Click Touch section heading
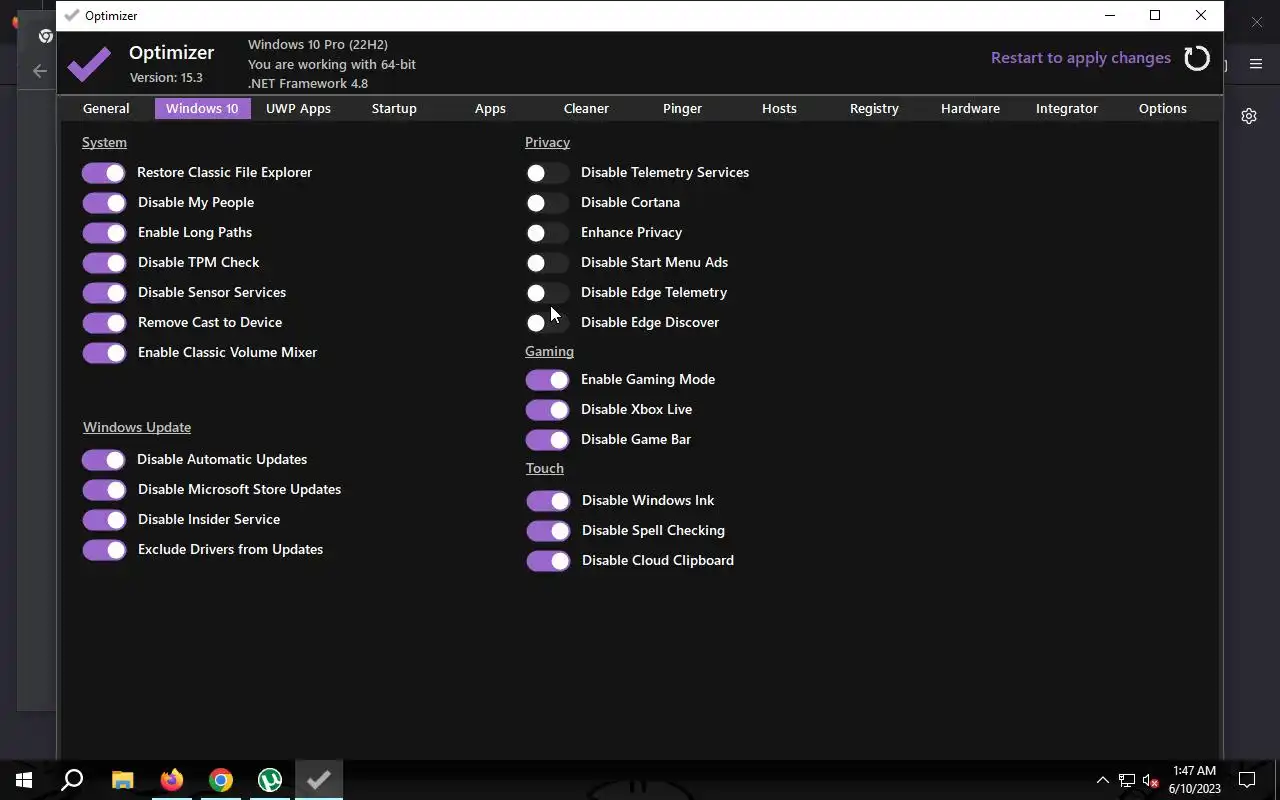 (545, 468)
